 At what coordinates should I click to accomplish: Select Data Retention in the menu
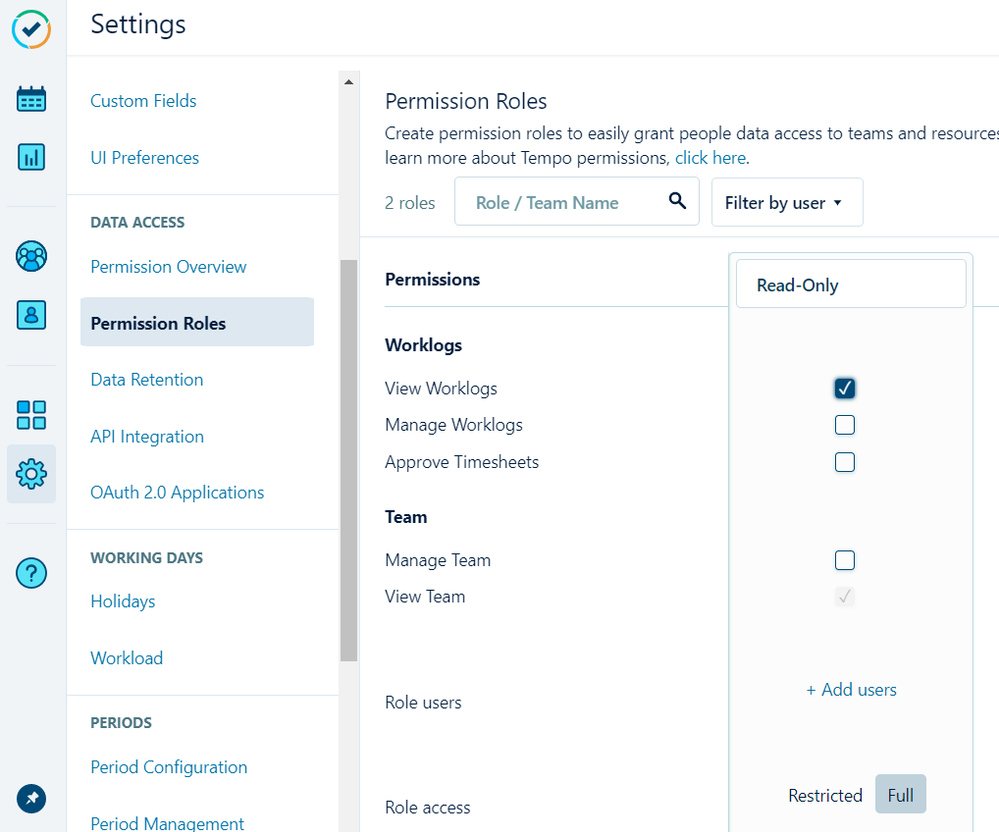tap(146, 379)
